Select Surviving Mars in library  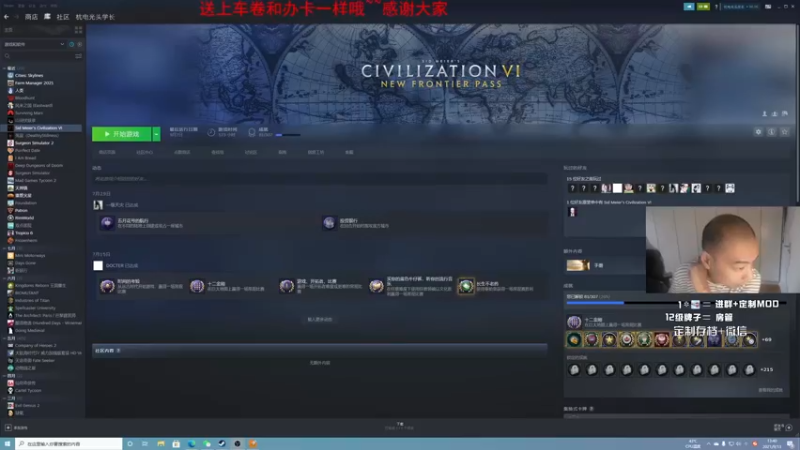coord(29,113)
